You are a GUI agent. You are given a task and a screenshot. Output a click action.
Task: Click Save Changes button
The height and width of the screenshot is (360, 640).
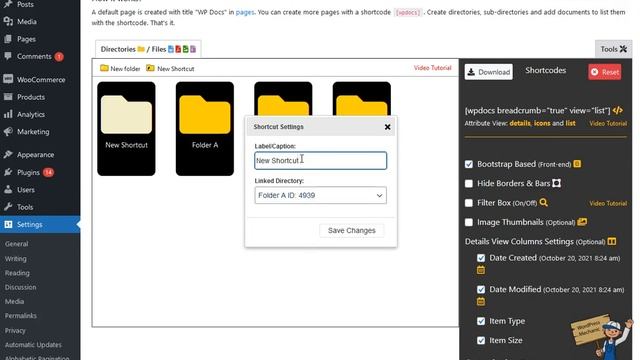351,231
